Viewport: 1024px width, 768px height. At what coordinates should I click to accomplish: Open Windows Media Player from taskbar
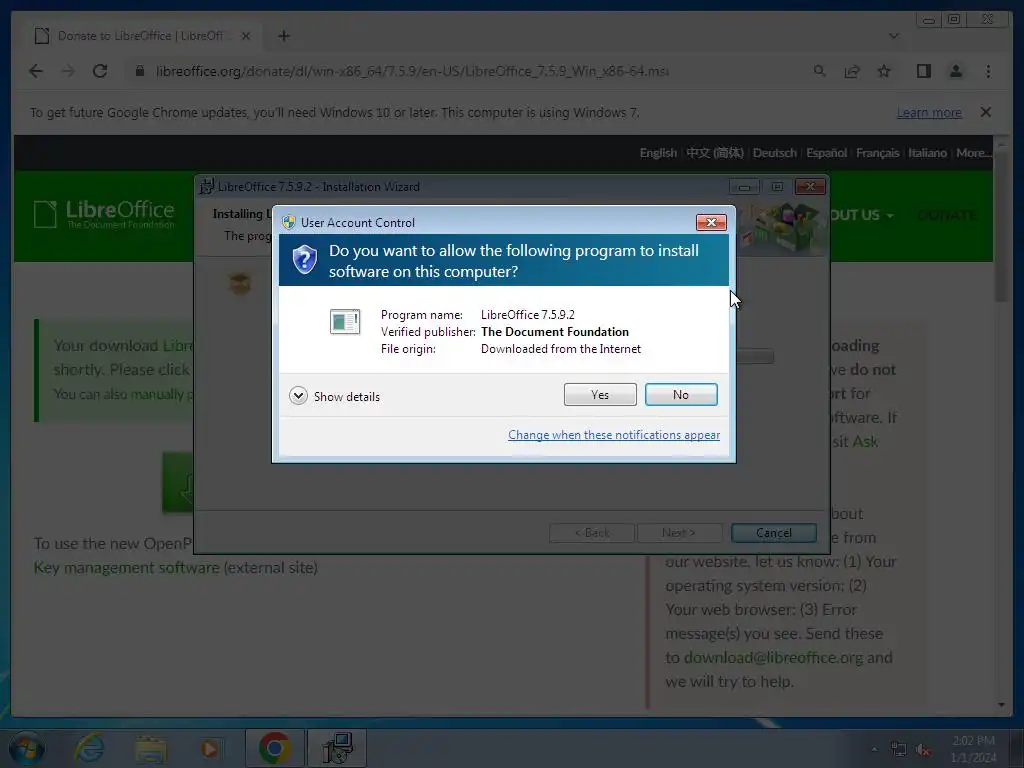(210, 748)
